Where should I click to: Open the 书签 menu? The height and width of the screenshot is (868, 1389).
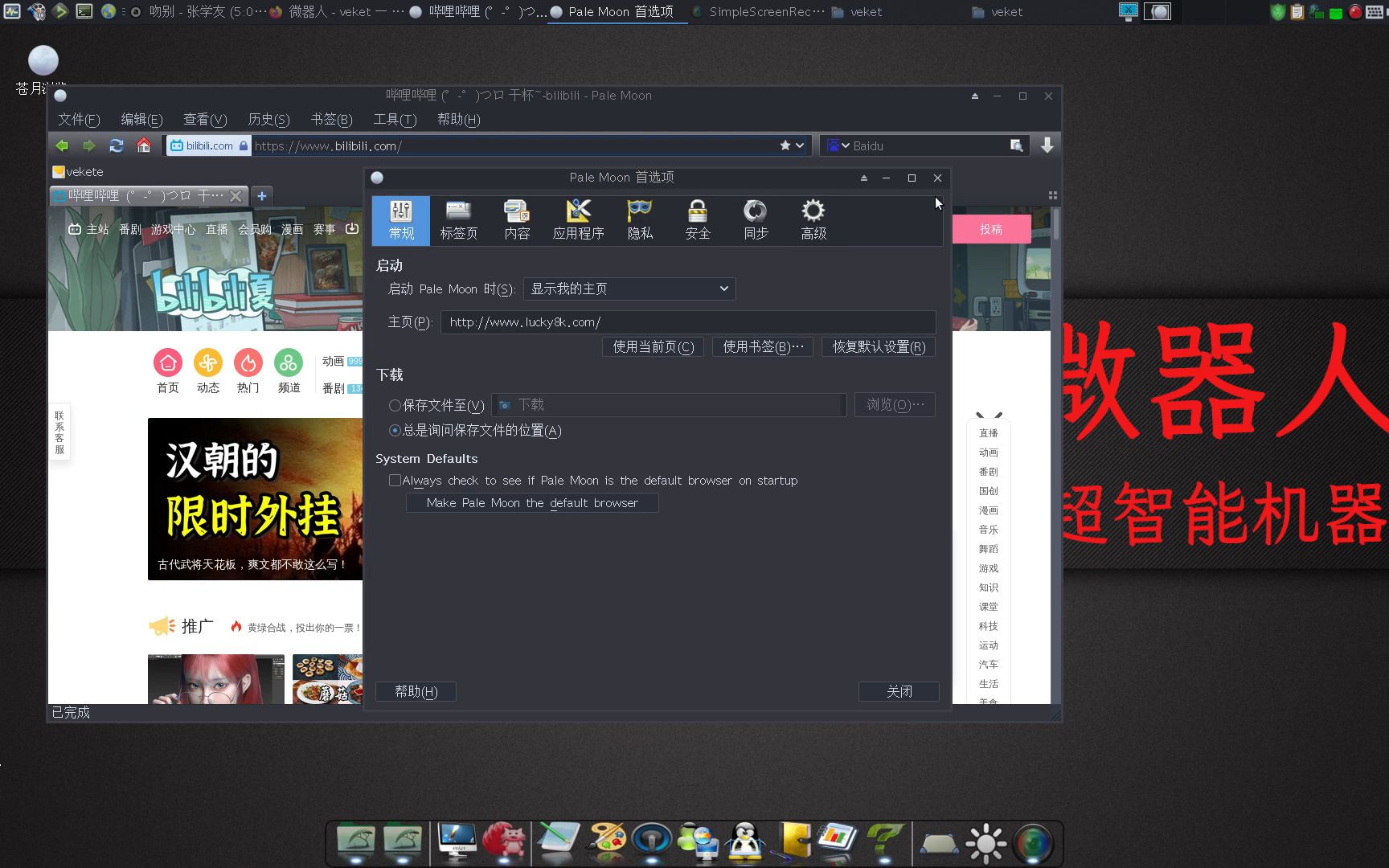(331, 119)
